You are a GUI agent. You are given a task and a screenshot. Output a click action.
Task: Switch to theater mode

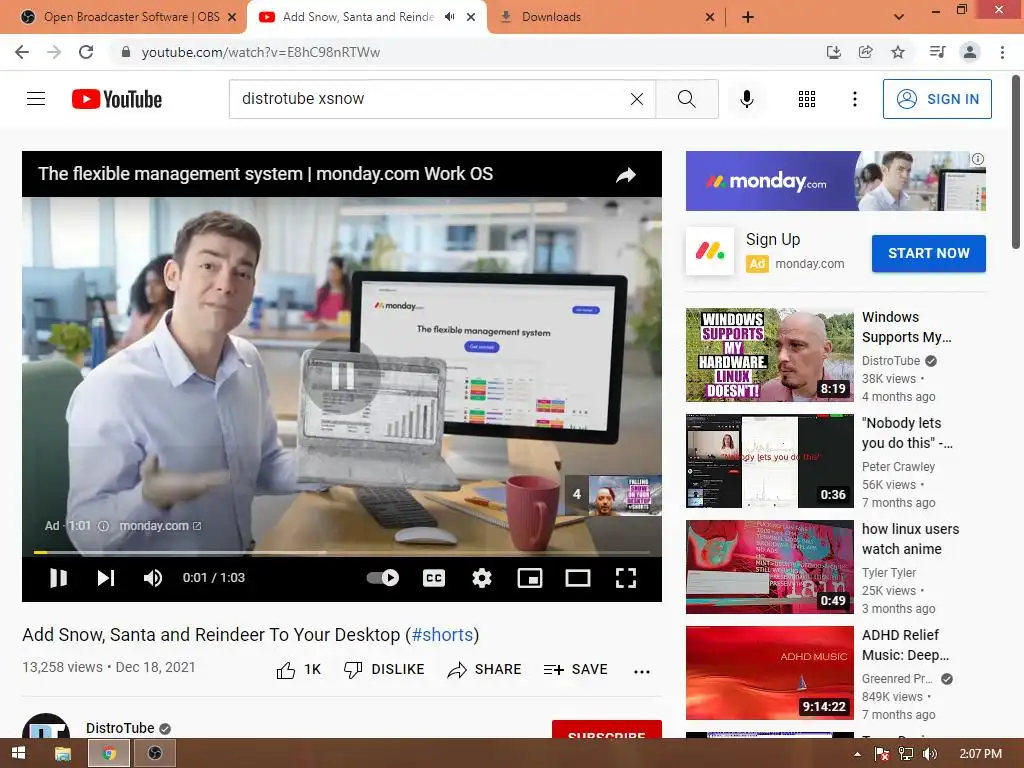(578, 578)
